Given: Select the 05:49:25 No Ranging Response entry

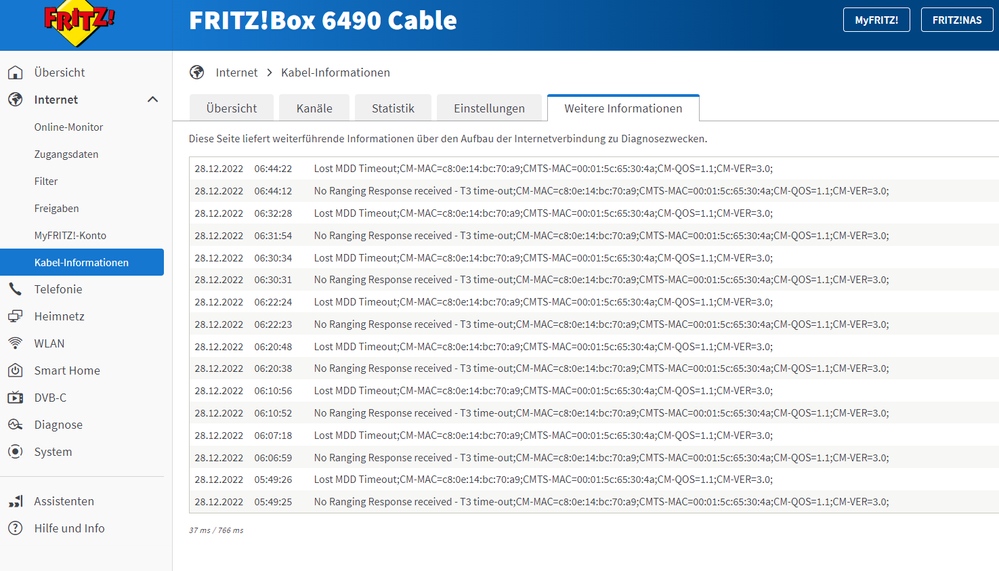Looking at the screenshot, I should [594, 502].
